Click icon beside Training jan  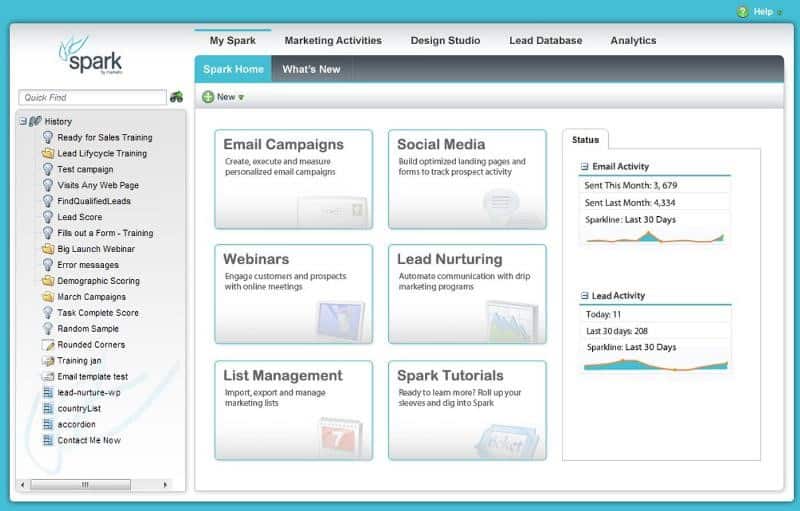[48, 361]
